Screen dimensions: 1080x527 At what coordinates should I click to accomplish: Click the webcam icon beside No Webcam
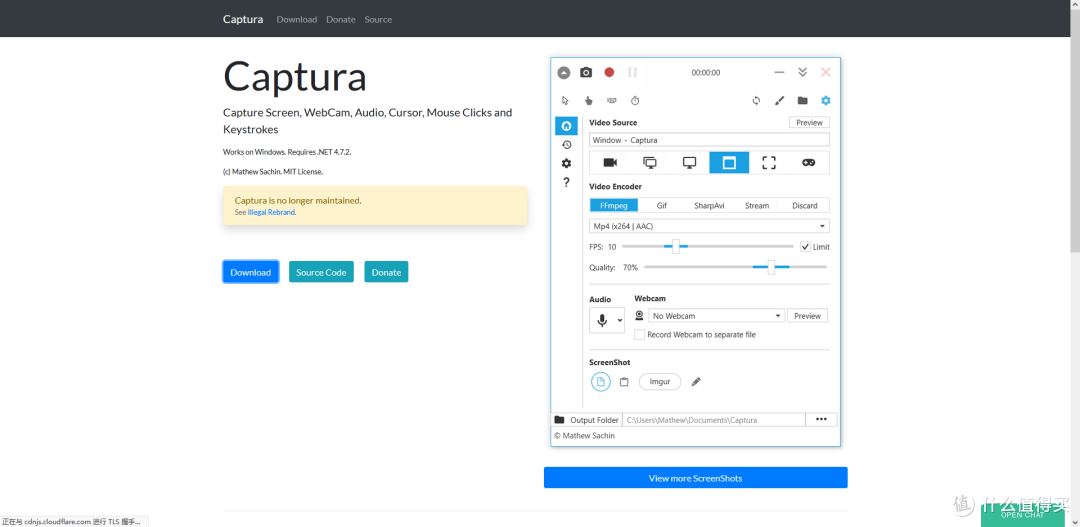click(x=639, y=316)
